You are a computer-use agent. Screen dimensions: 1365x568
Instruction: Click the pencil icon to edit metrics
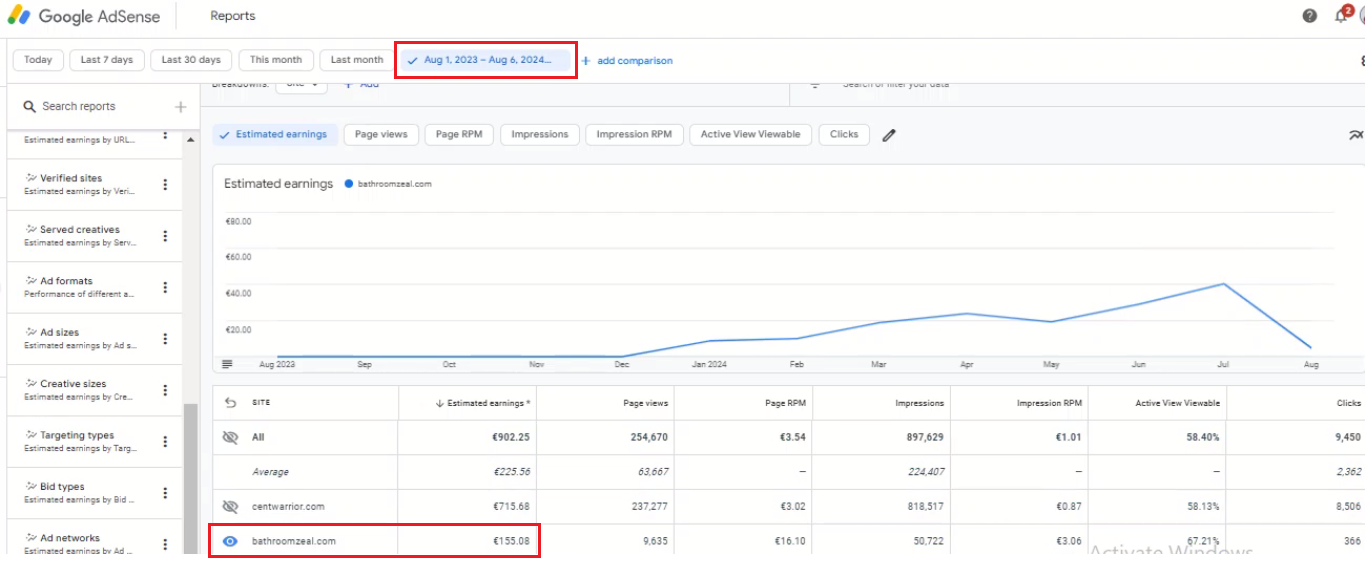[889, 135]
